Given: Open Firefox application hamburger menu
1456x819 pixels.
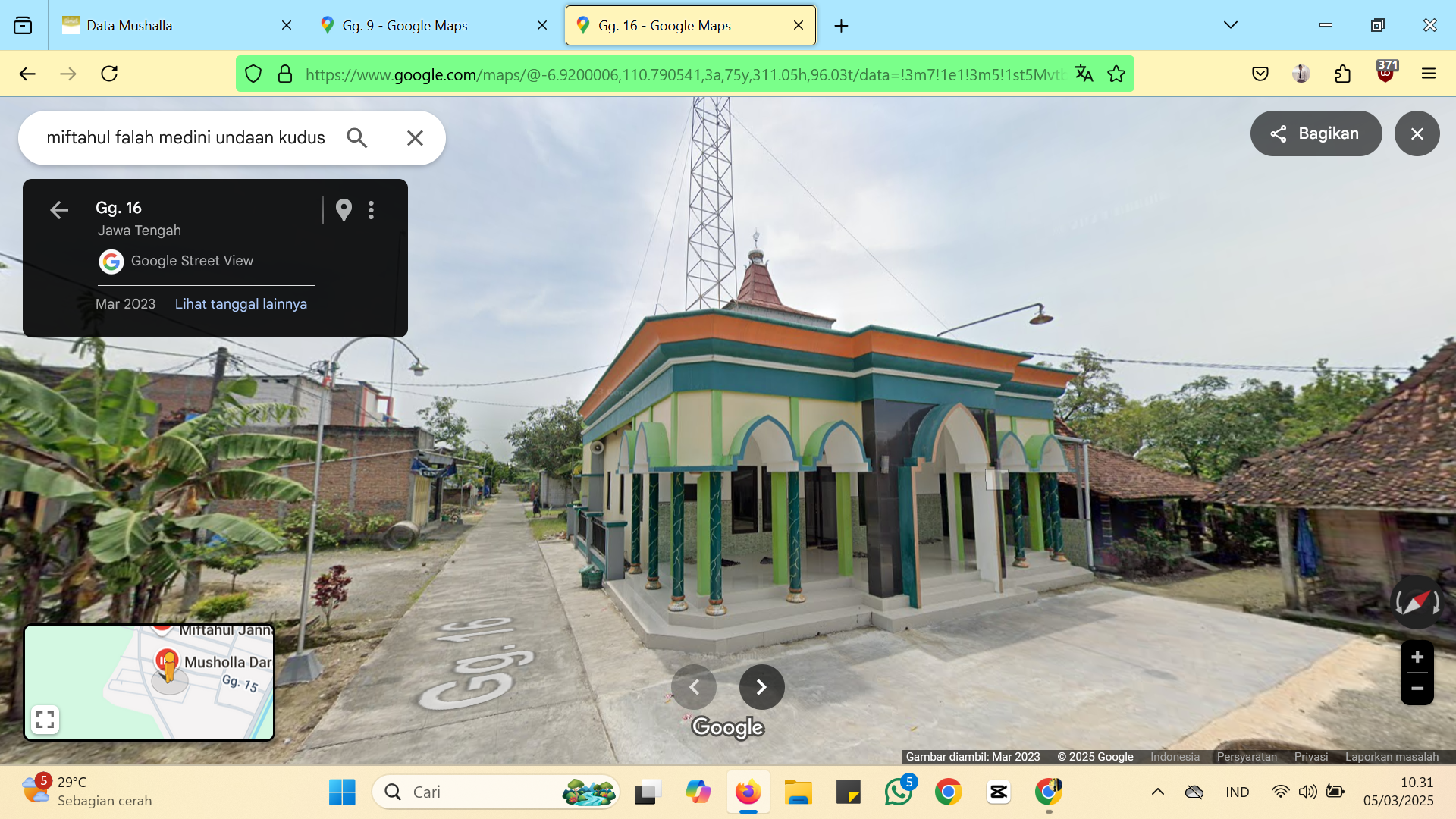Looking at the screenshot, I should tap(1429, 74).
